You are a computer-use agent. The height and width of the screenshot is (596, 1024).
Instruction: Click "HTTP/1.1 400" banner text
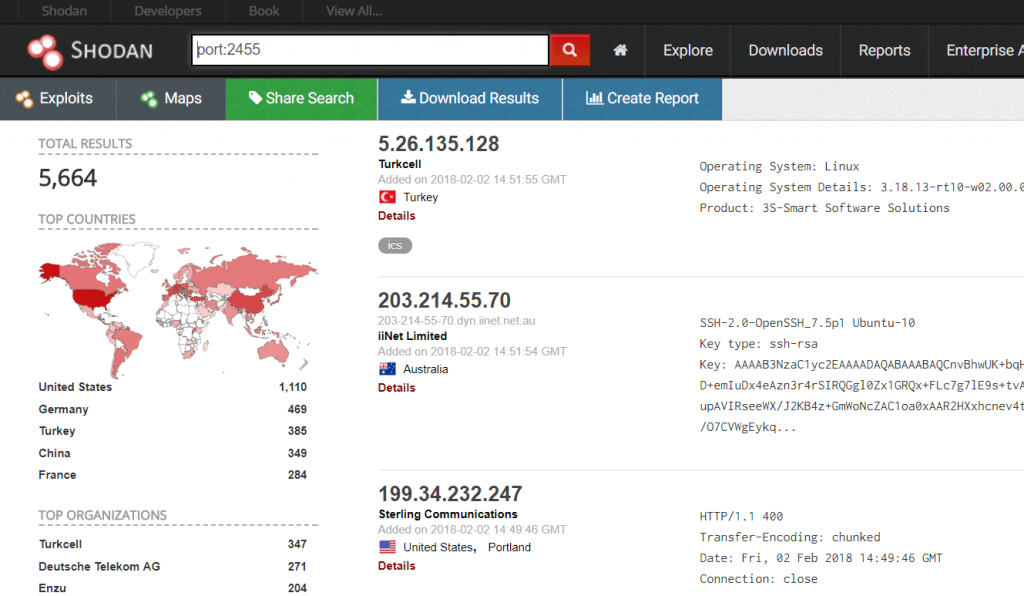coord(741,516)
